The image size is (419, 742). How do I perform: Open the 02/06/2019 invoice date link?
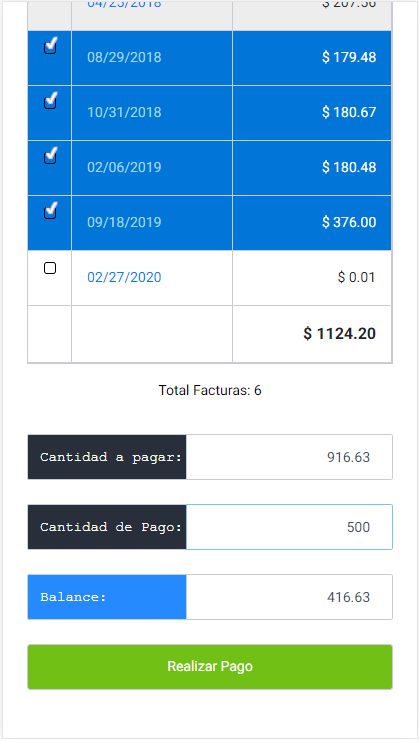click(x=124, y=167)
